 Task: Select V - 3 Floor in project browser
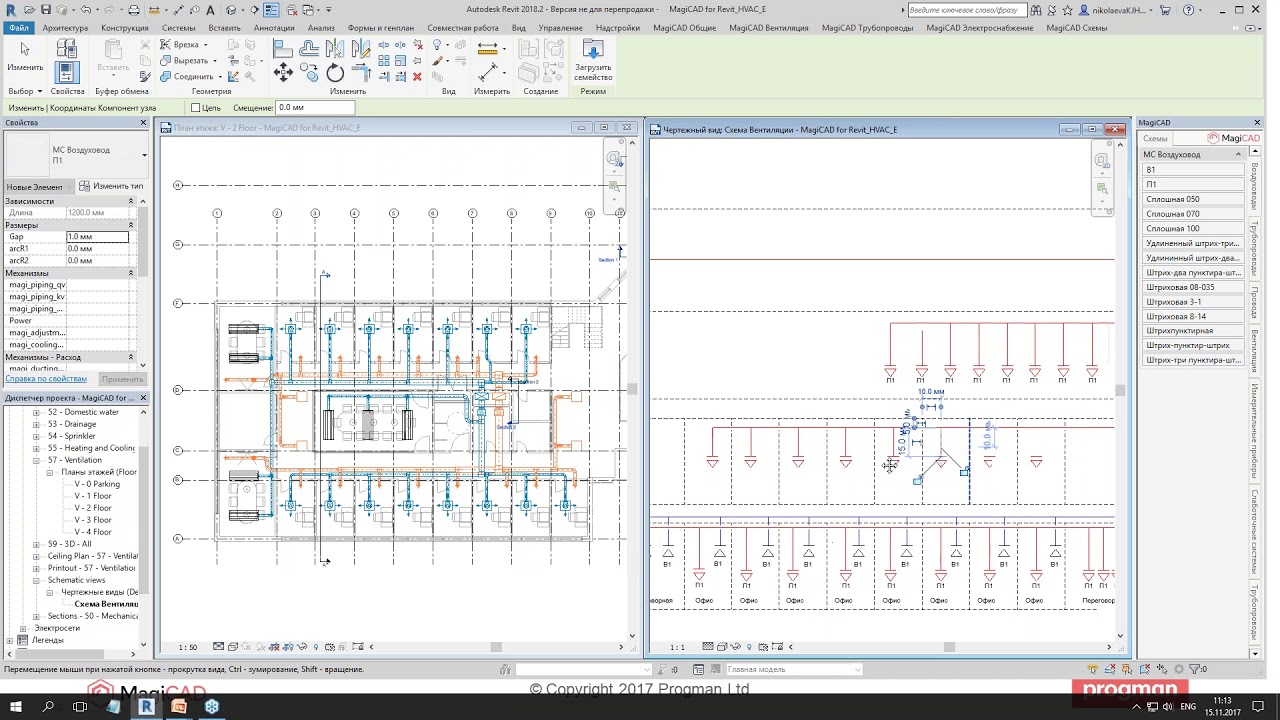[x=93, y=520]
